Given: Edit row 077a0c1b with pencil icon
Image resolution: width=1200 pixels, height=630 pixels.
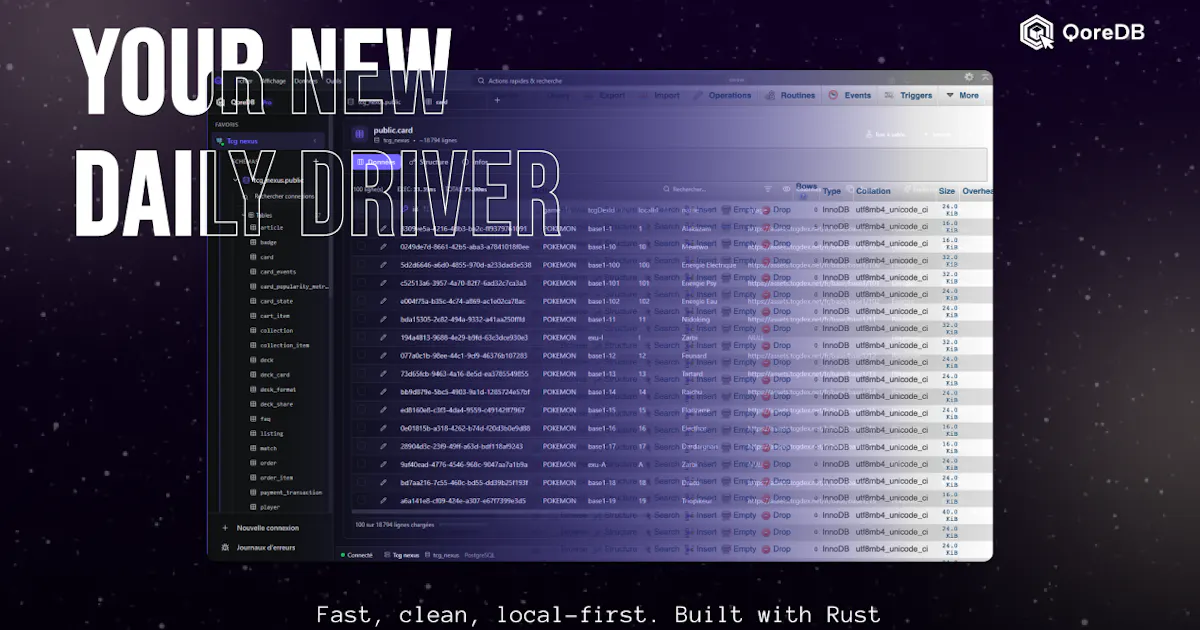Looking at the screenshot, I should [383, 355].
